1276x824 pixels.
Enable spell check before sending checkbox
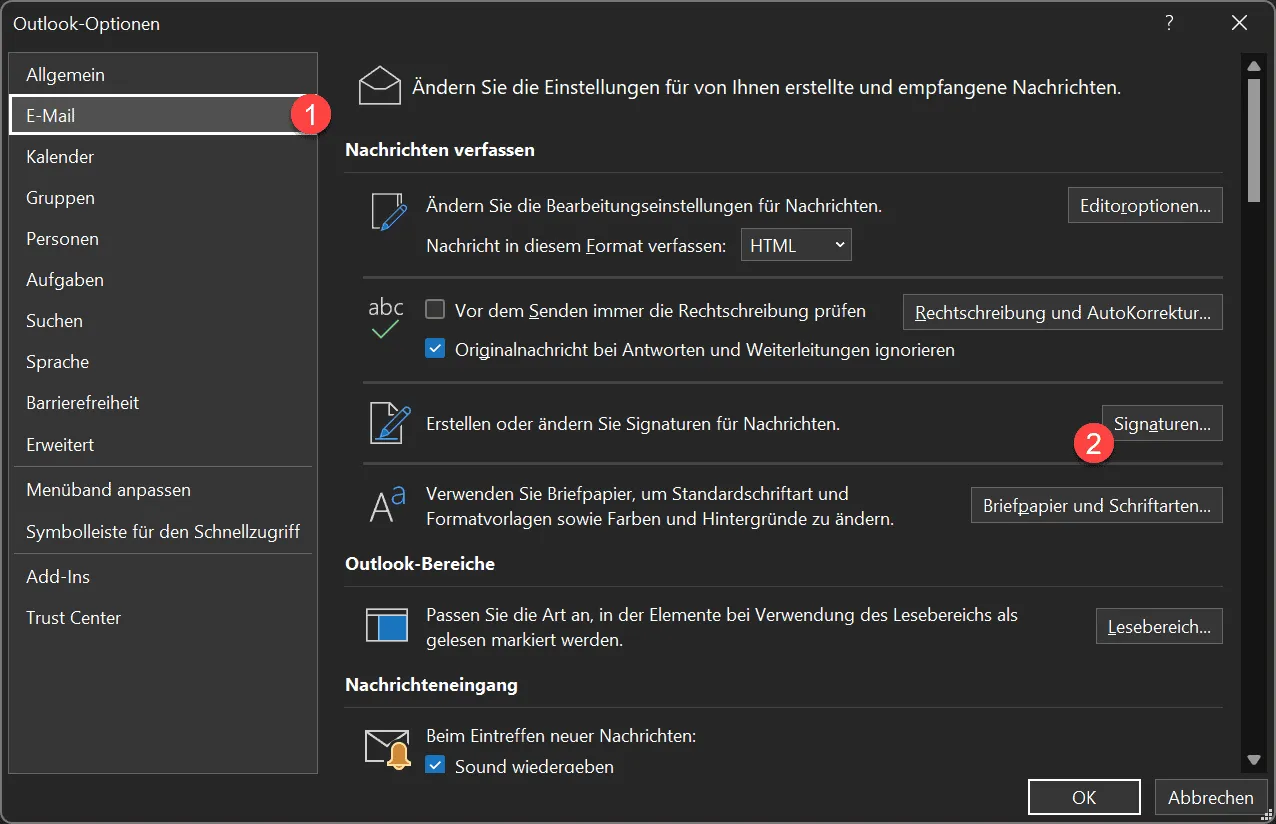pos(435,310)
